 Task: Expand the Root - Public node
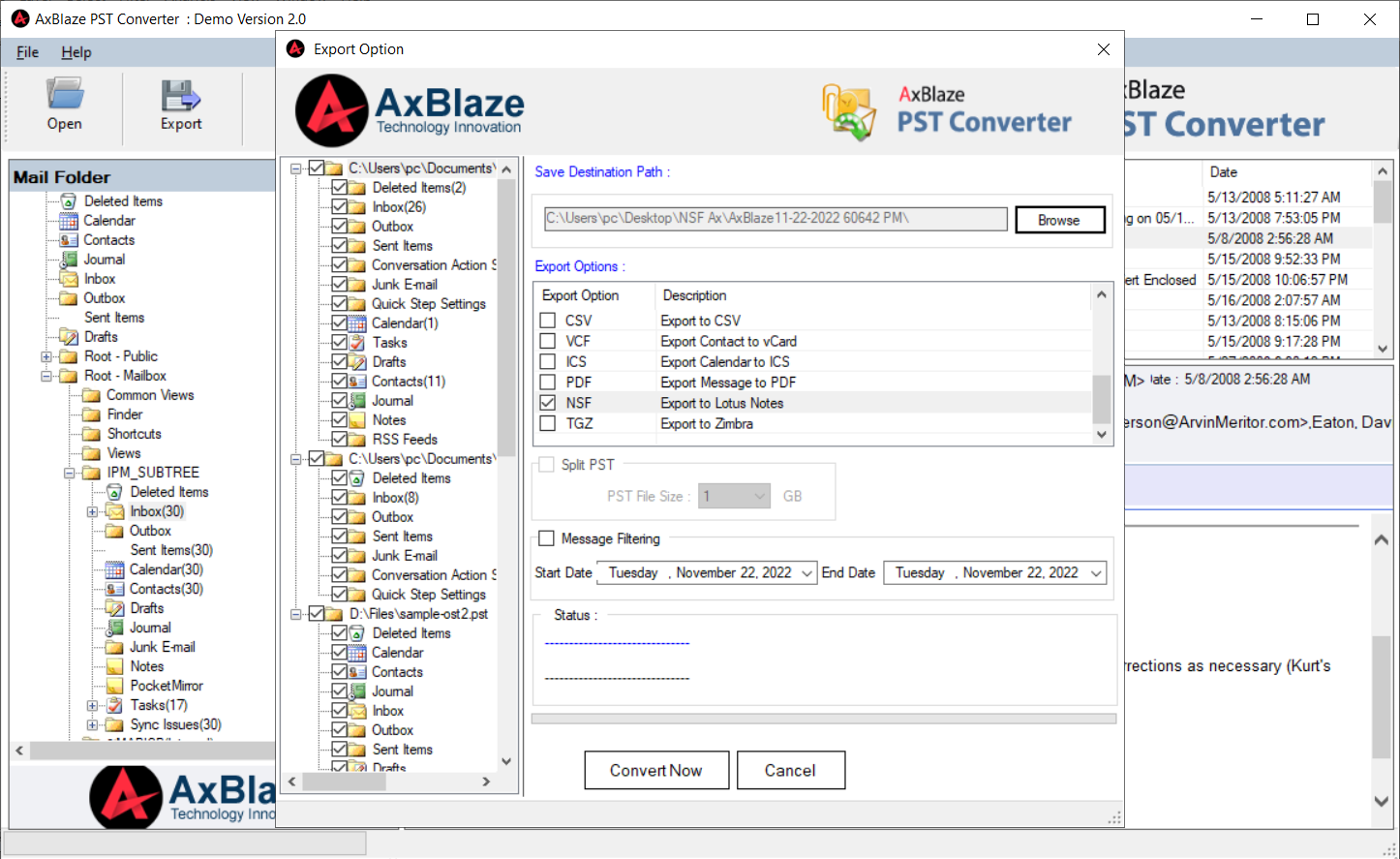coord(46,356)
